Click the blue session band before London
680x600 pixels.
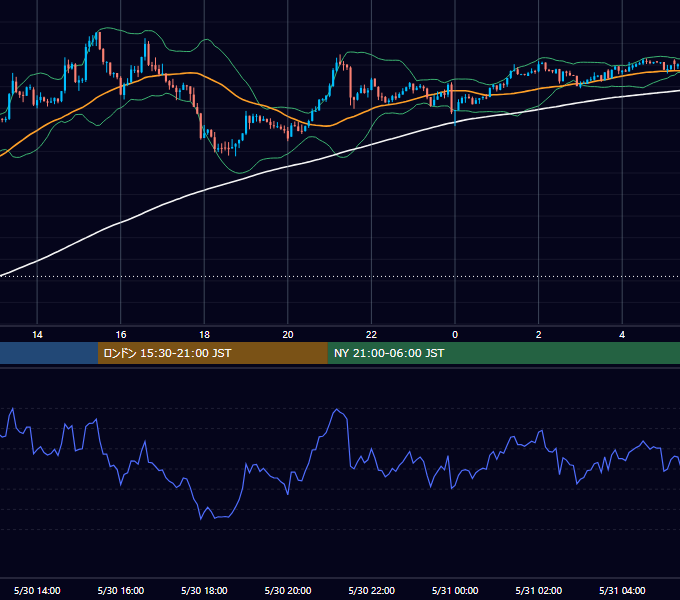pyautogui.click(x=49, y=353)
